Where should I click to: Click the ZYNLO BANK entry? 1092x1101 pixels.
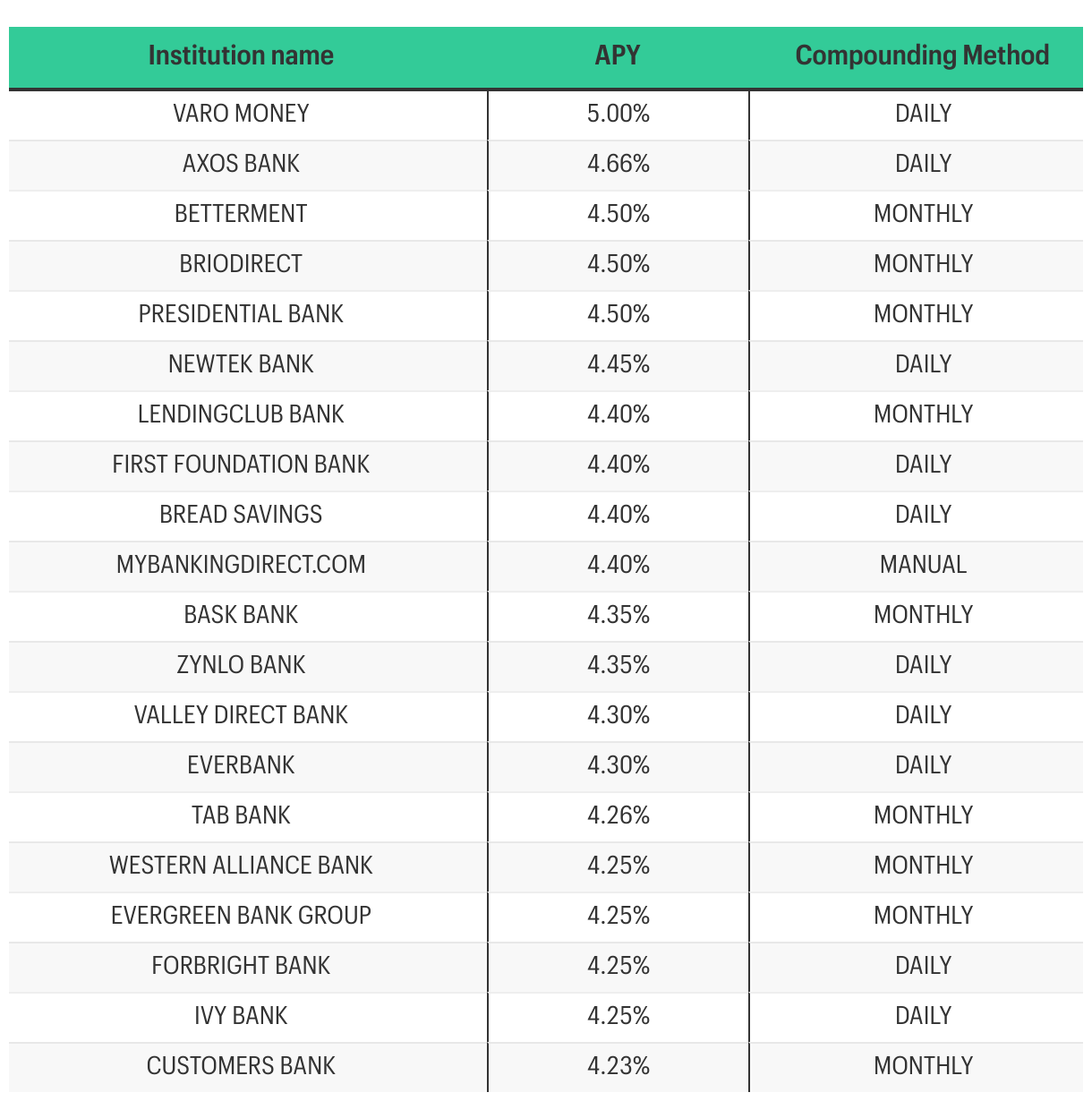(x=241, y=665)
